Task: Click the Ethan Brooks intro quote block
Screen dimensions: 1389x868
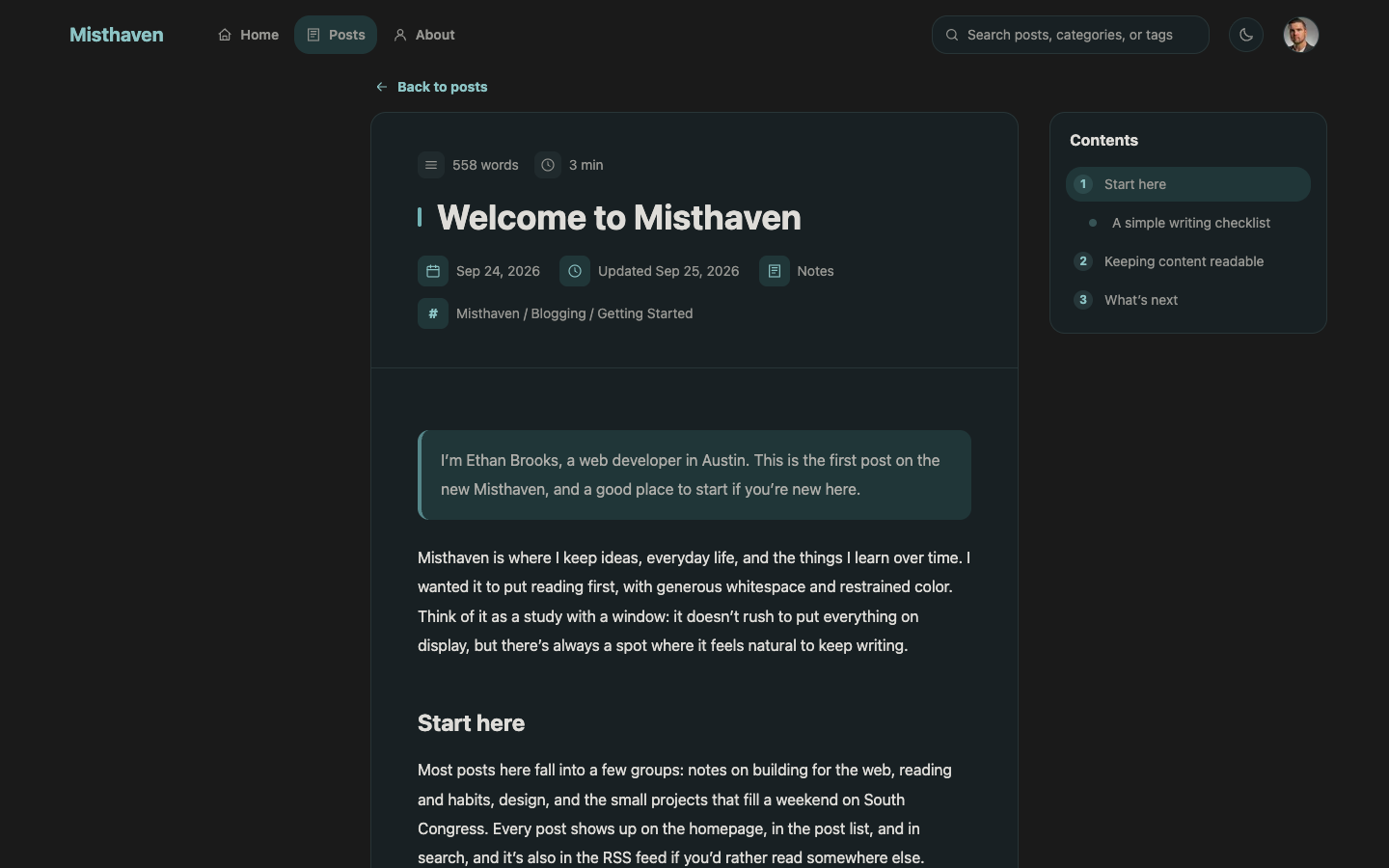Action: point(694,475)
